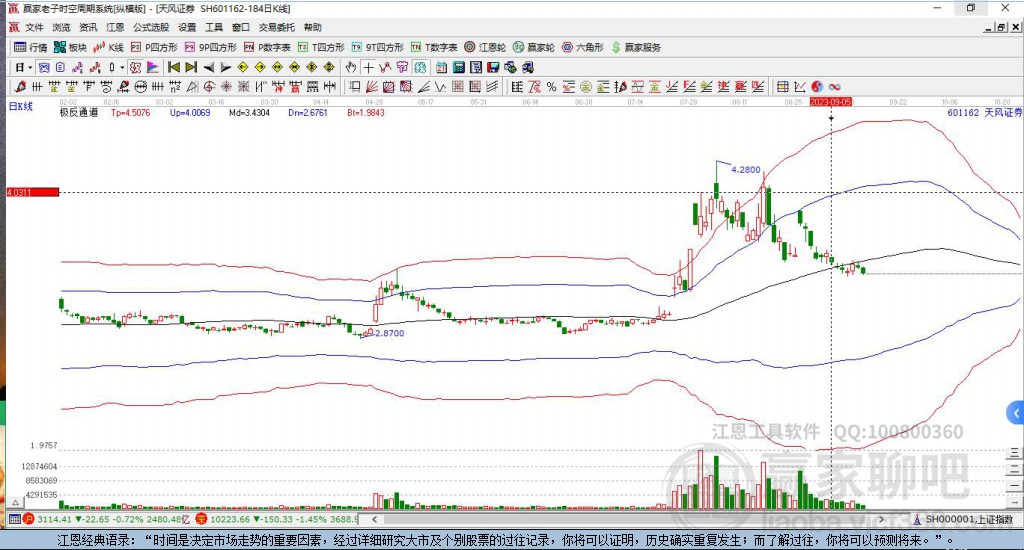Click the 沪 index status icon

coord(28,519)
